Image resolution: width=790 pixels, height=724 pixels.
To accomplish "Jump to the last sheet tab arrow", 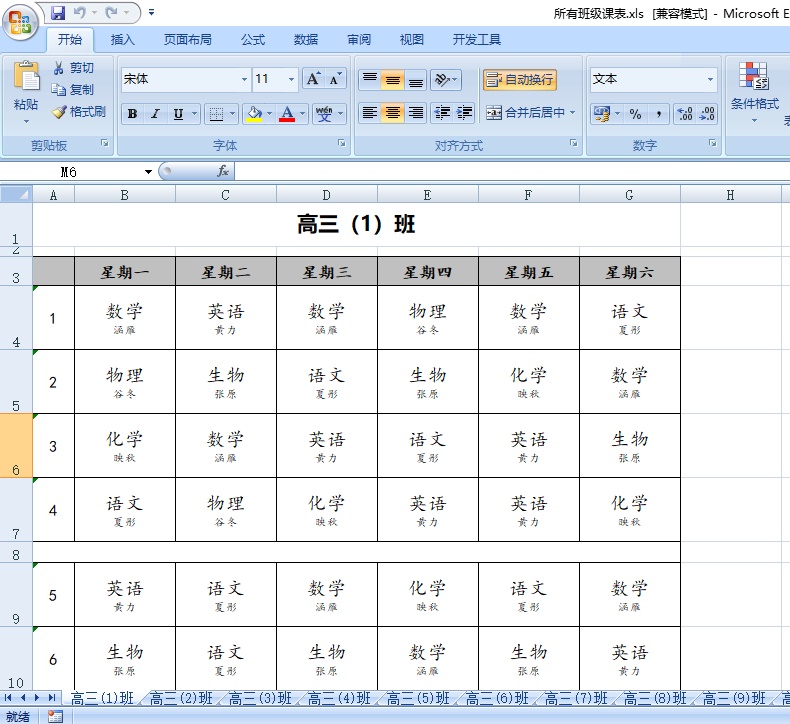I will (52, 698).
